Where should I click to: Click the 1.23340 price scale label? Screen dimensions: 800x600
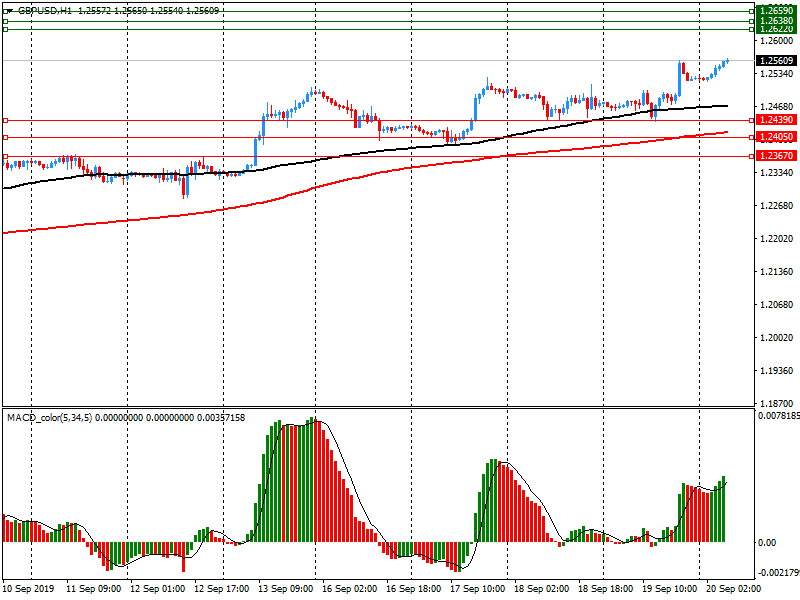[777, 173]
